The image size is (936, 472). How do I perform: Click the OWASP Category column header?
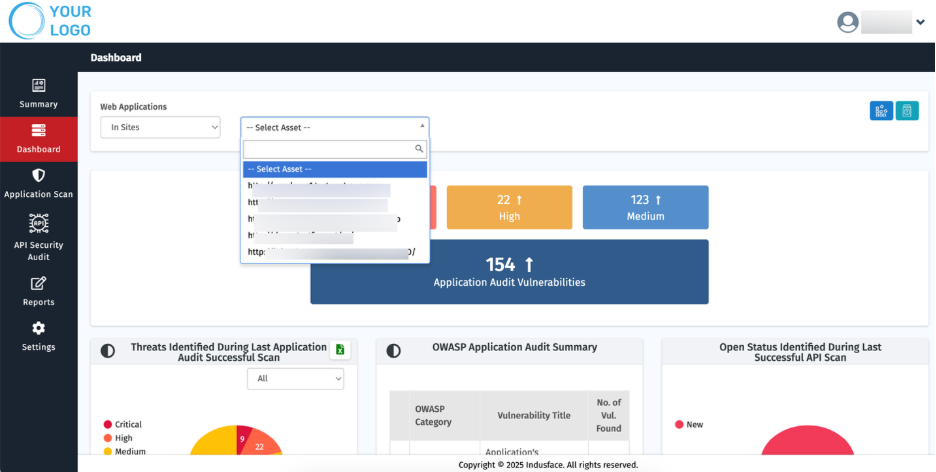point(444,415)
